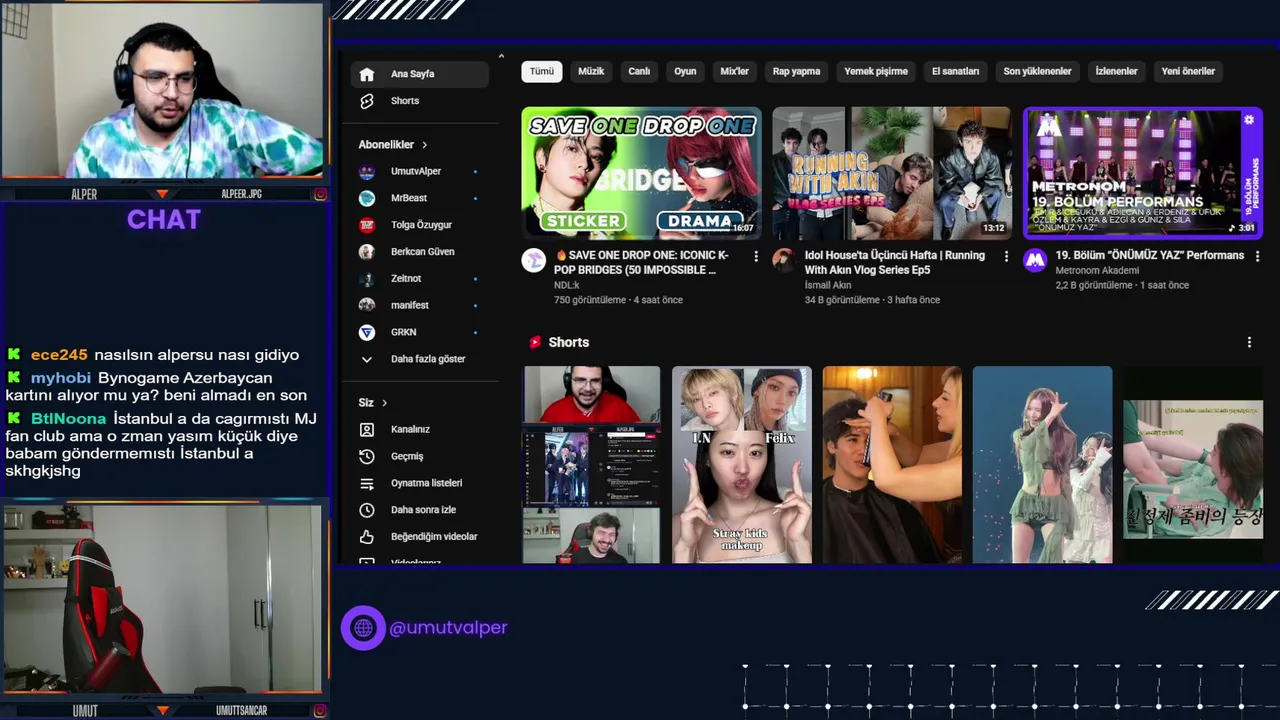The width and height of the screenshot is (1280, 720).
Task: Open Daha sonra izle clock icon
Action: pos(367,510)
